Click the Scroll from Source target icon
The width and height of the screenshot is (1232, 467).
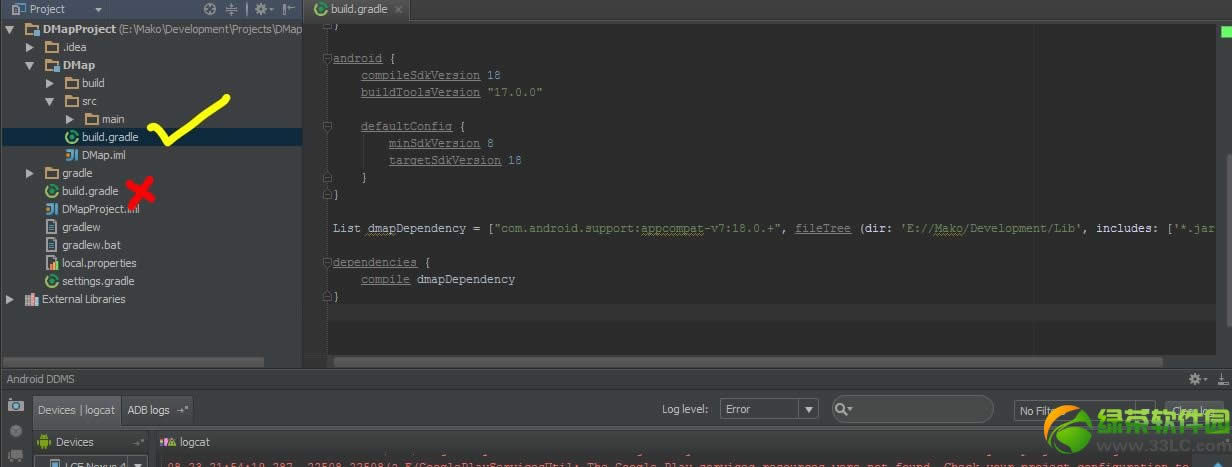point(210,9)
